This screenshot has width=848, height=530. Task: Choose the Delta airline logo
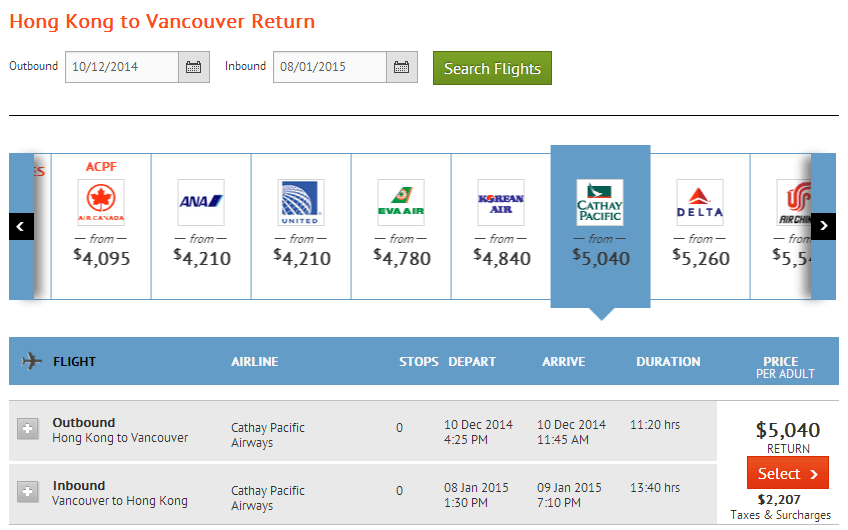(700, 202)
